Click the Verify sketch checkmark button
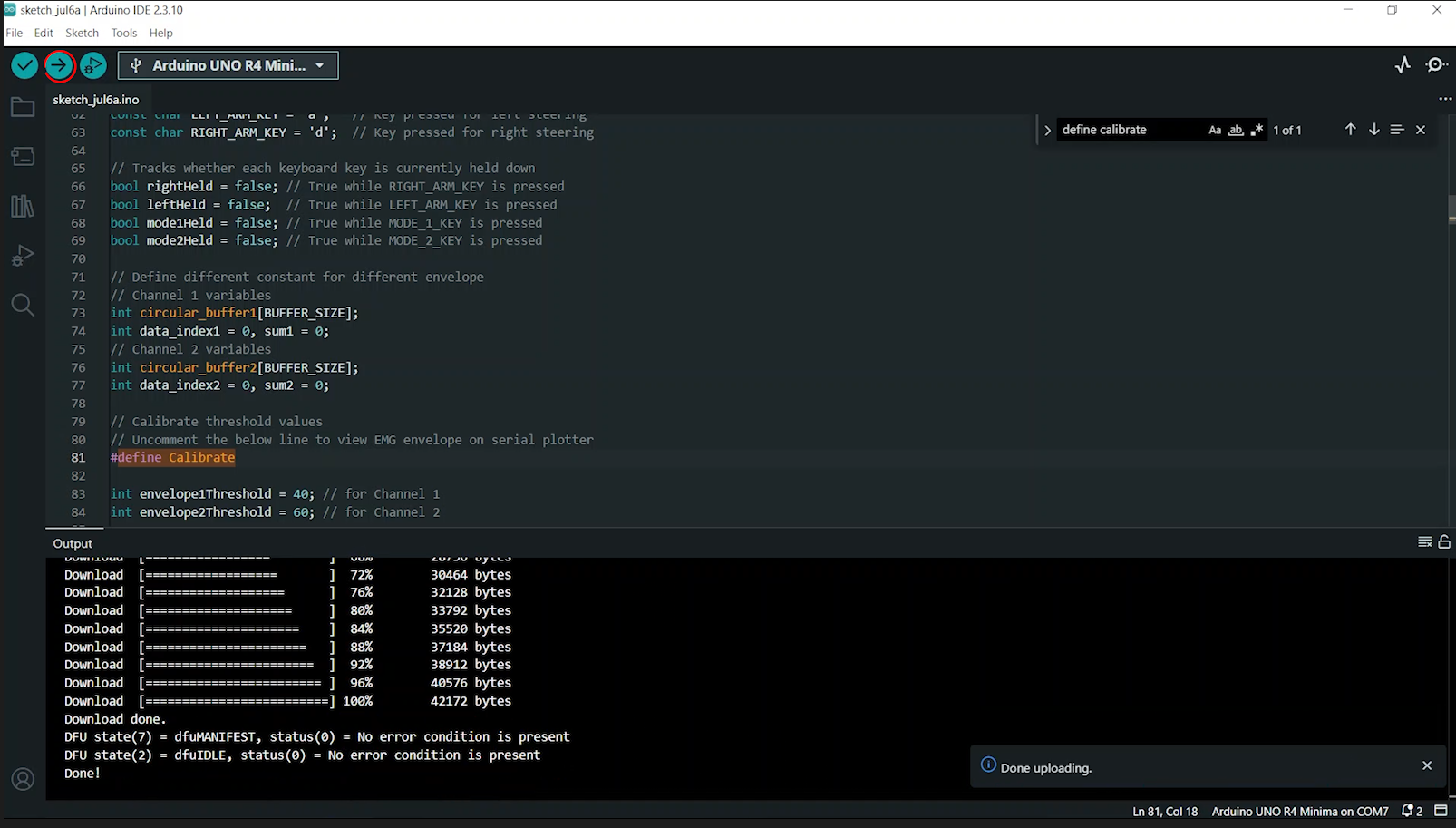Viewport: 1456px width, 828px height. coord(24,65)
